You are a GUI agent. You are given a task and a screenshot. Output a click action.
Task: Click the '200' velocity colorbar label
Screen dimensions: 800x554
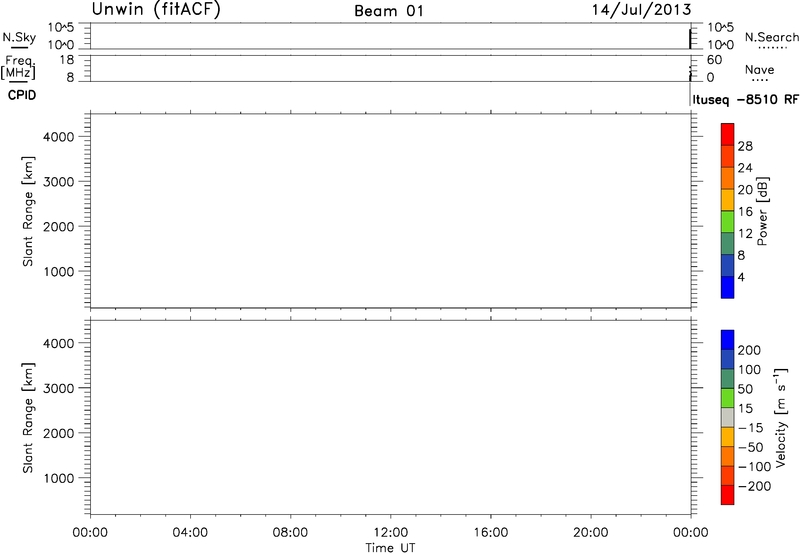pyautogui.click(x=749, y=350)
